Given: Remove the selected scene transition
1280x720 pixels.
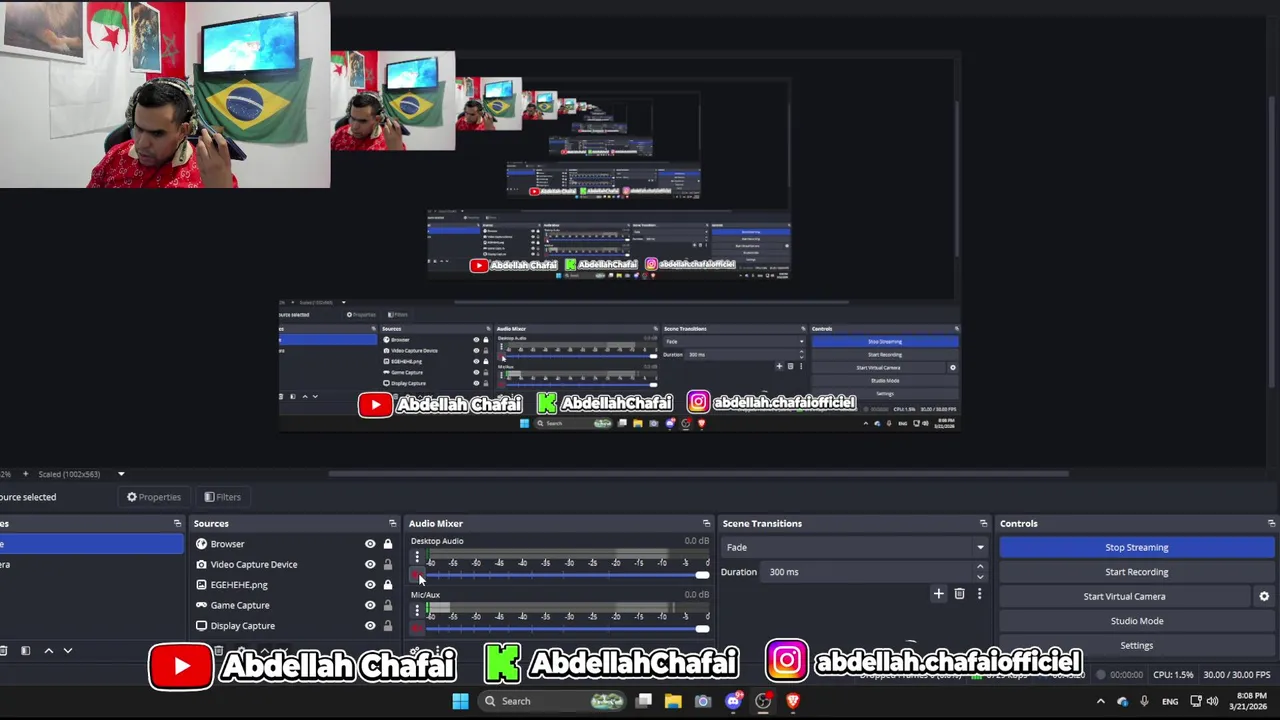Looking at the screenshot, I should [x=959, y=594].
